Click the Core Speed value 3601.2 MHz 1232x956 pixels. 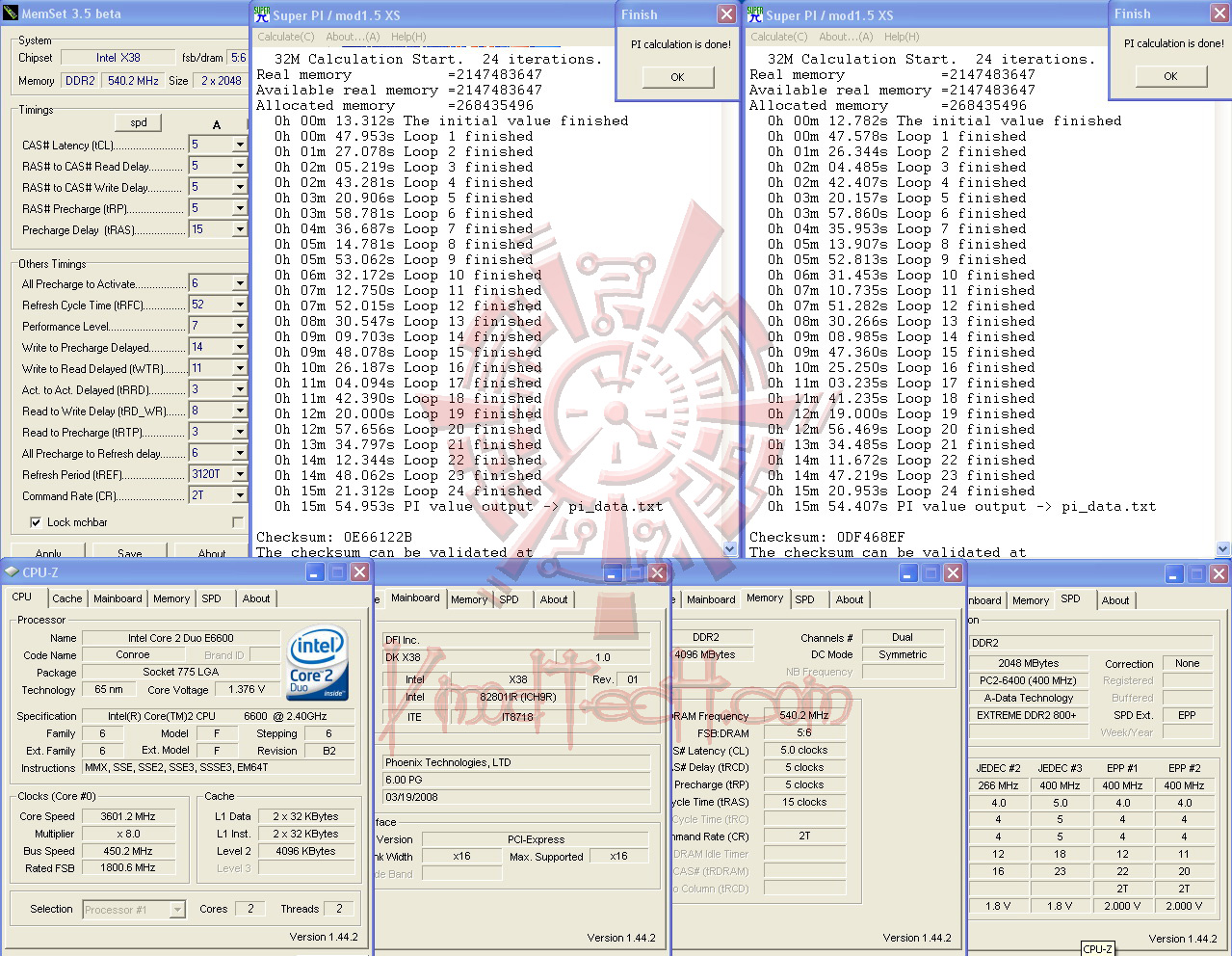[x=128, y=816]
